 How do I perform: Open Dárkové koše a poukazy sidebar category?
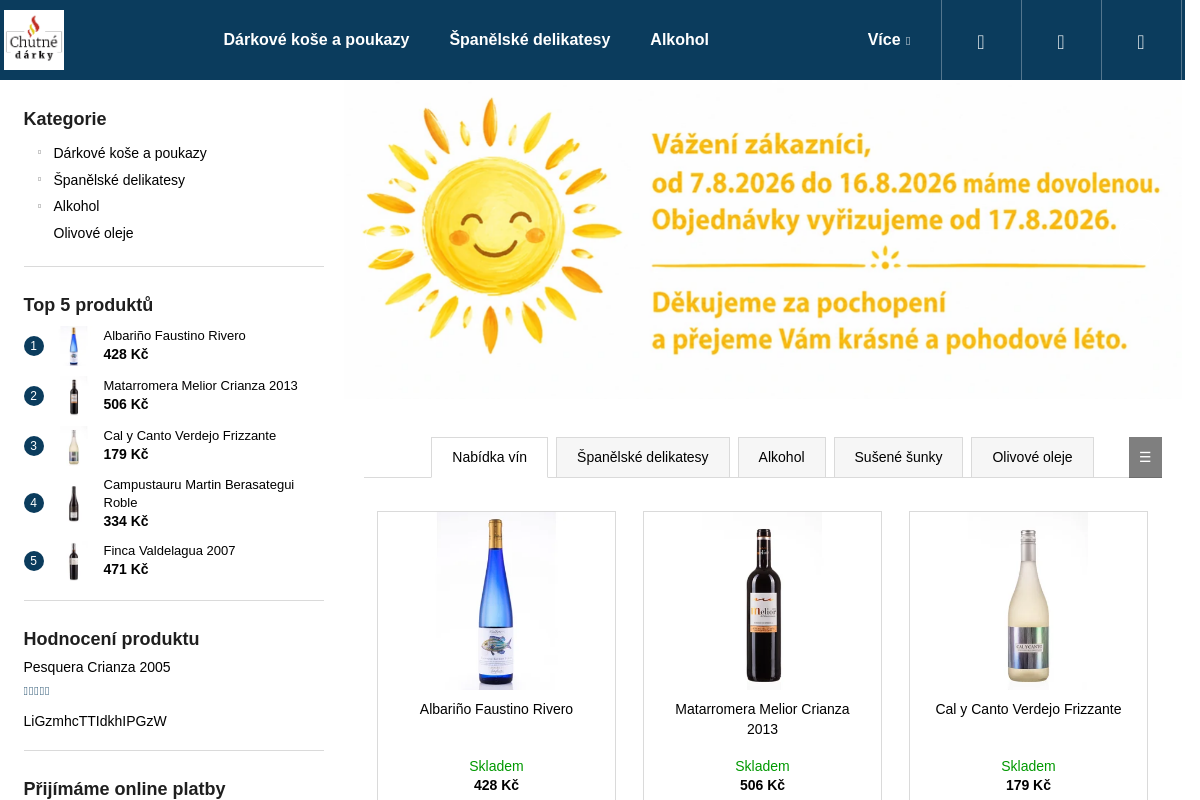click(130, 153)
